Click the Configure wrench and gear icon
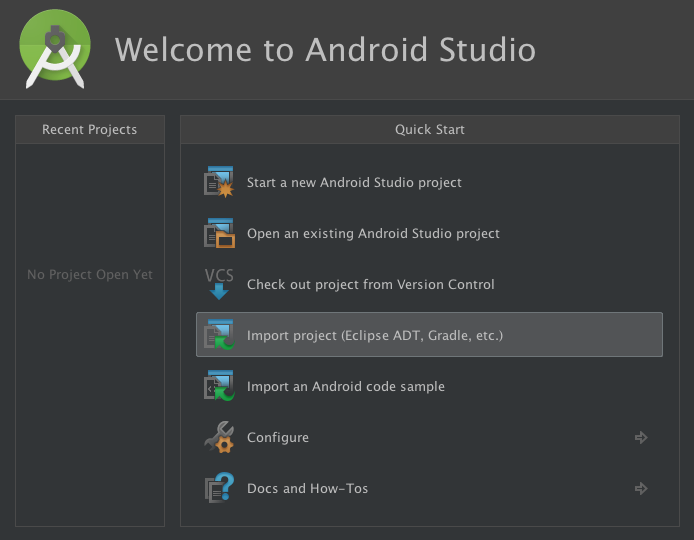Image resolution: width=694 pixels, height=540 pixels. pos(219,437)
